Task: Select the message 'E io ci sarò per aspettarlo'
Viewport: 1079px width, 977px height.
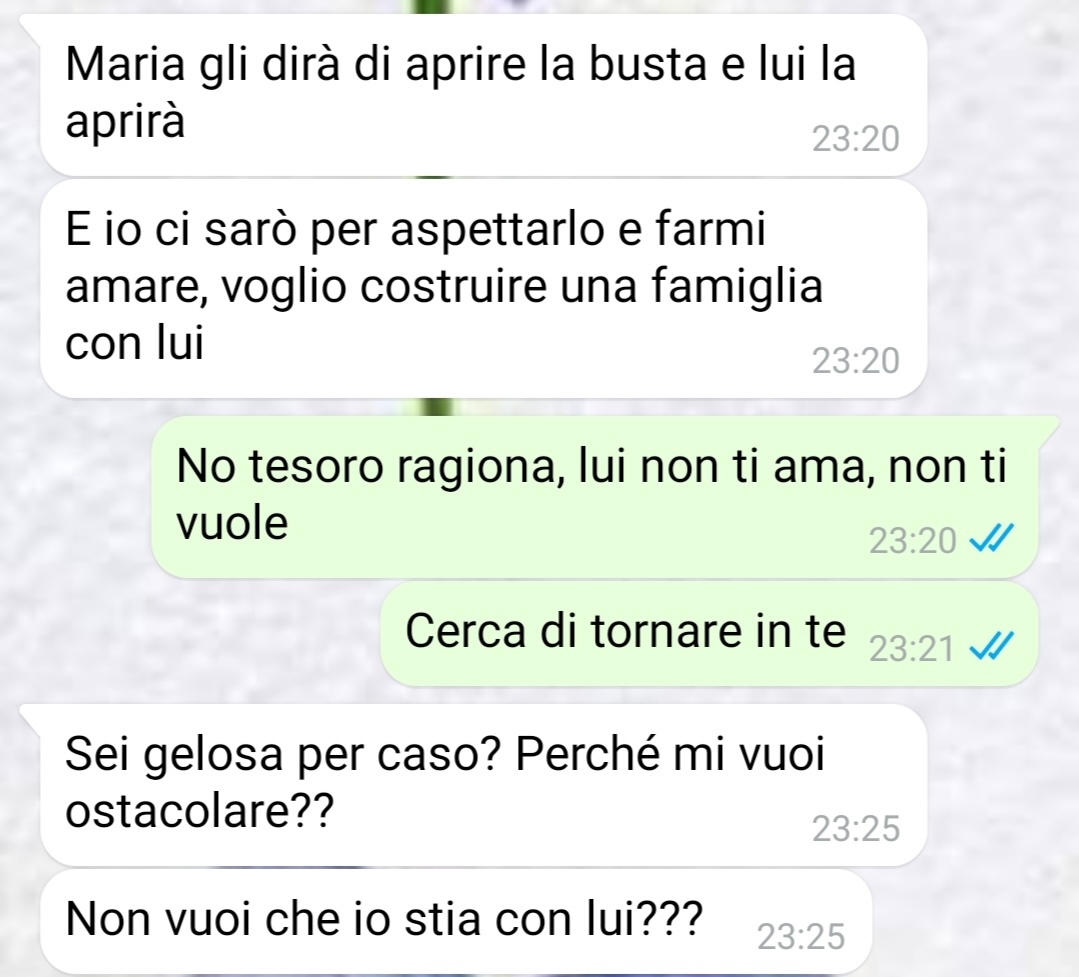Action: [483, 289]
